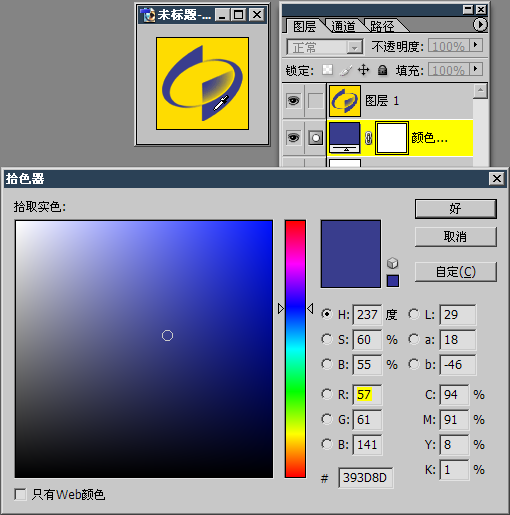Select the R red radio button
This screenshot has height=515, width=510.
click(327, 394)
